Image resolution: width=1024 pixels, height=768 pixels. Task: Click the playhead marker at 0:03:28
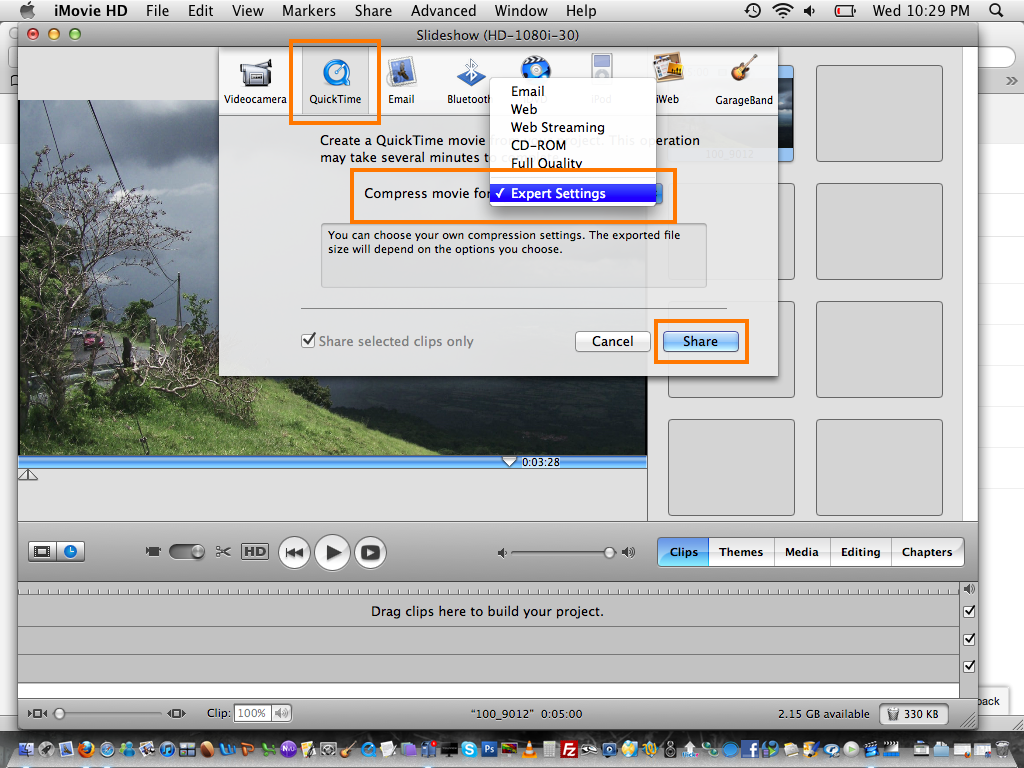click(508, 460)
